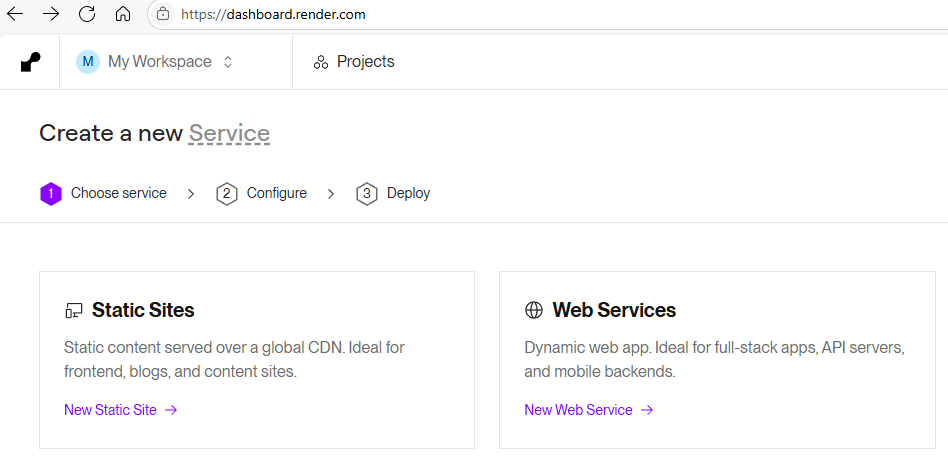The height and width of the screenshot is (461, 948).
Task: Follow the New Static Site link
Action: tap(120, 410)
